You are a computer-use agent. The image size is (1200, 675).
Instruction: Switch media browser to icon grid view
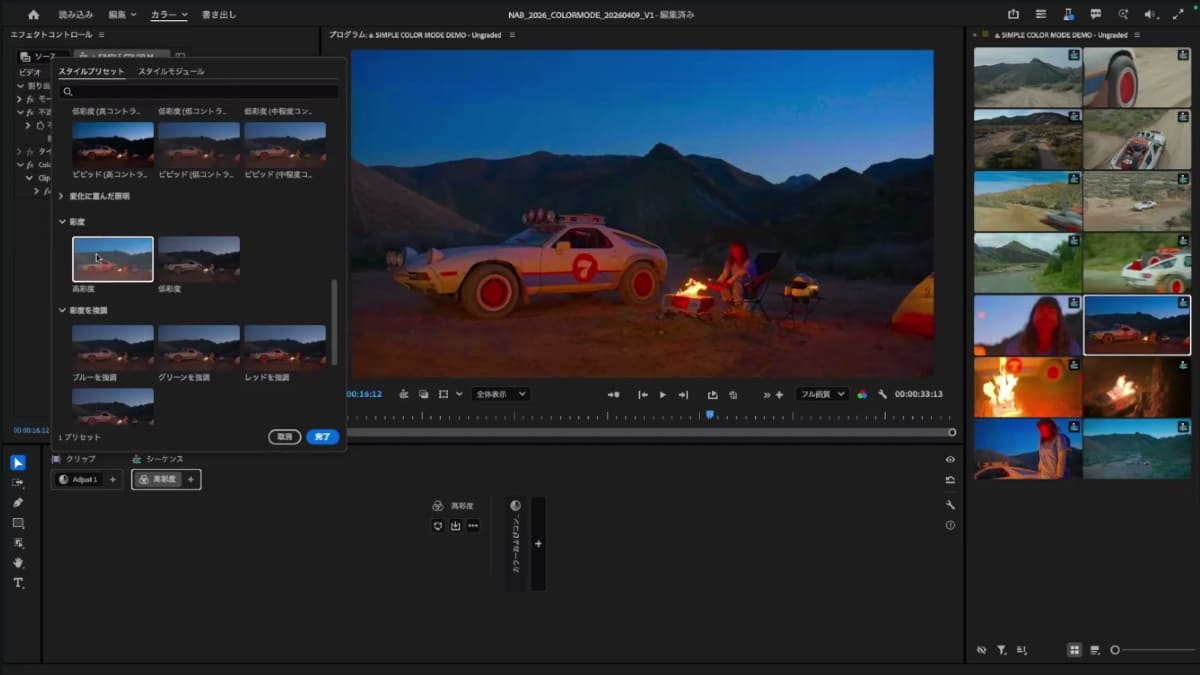(1074, 650)
